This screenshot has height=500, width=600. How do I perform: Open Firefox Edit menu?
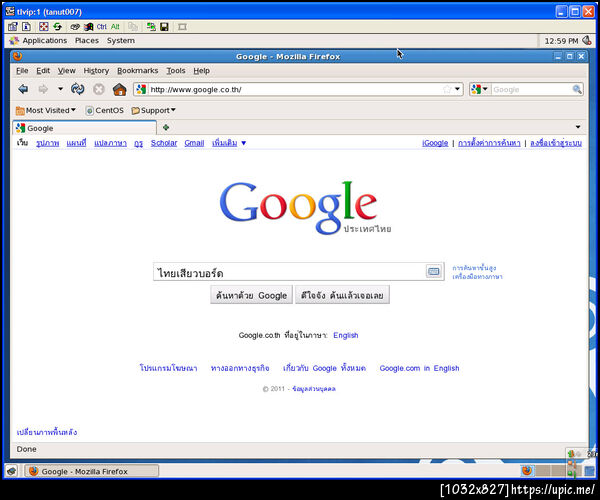(x=43, y=71)
